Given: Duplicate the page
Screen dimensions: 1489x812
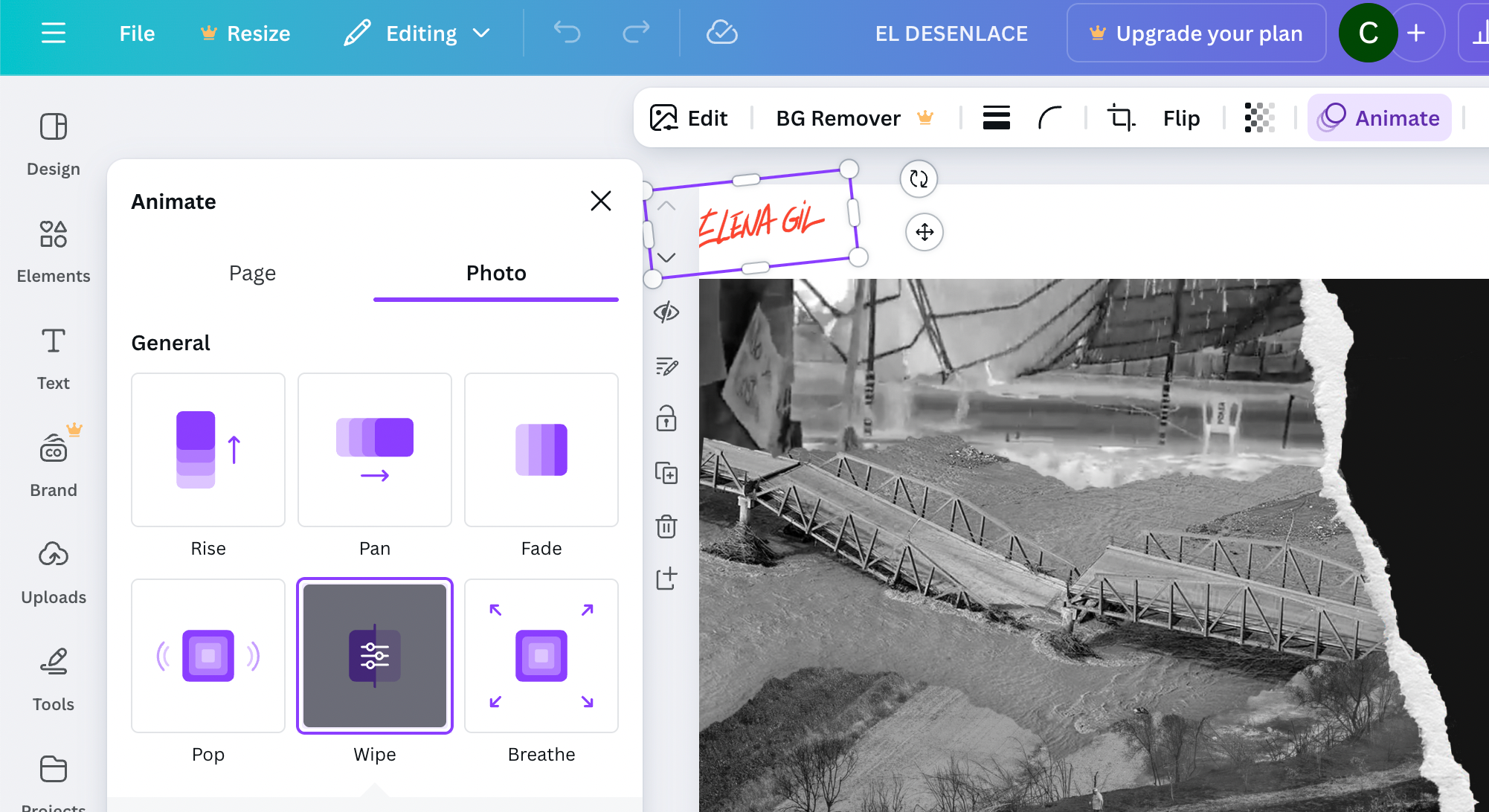Looking at the screenshot, I should [666, 473].
